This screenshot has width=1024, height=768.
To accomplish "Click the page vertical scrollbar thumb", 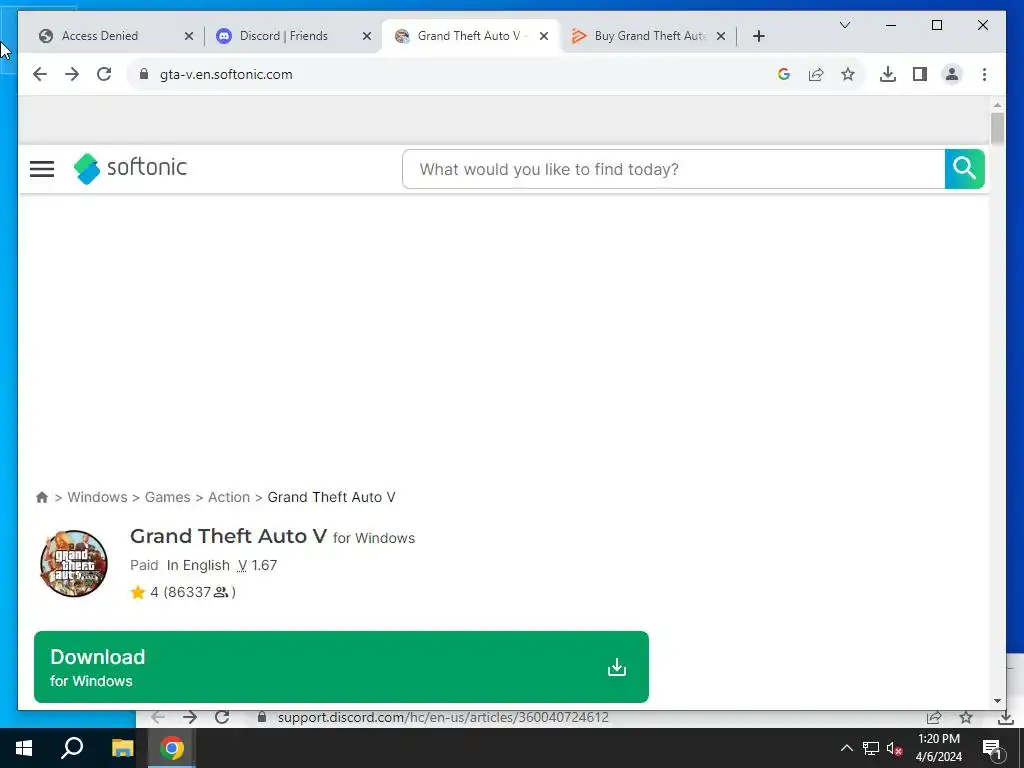I will coord(997,129).
